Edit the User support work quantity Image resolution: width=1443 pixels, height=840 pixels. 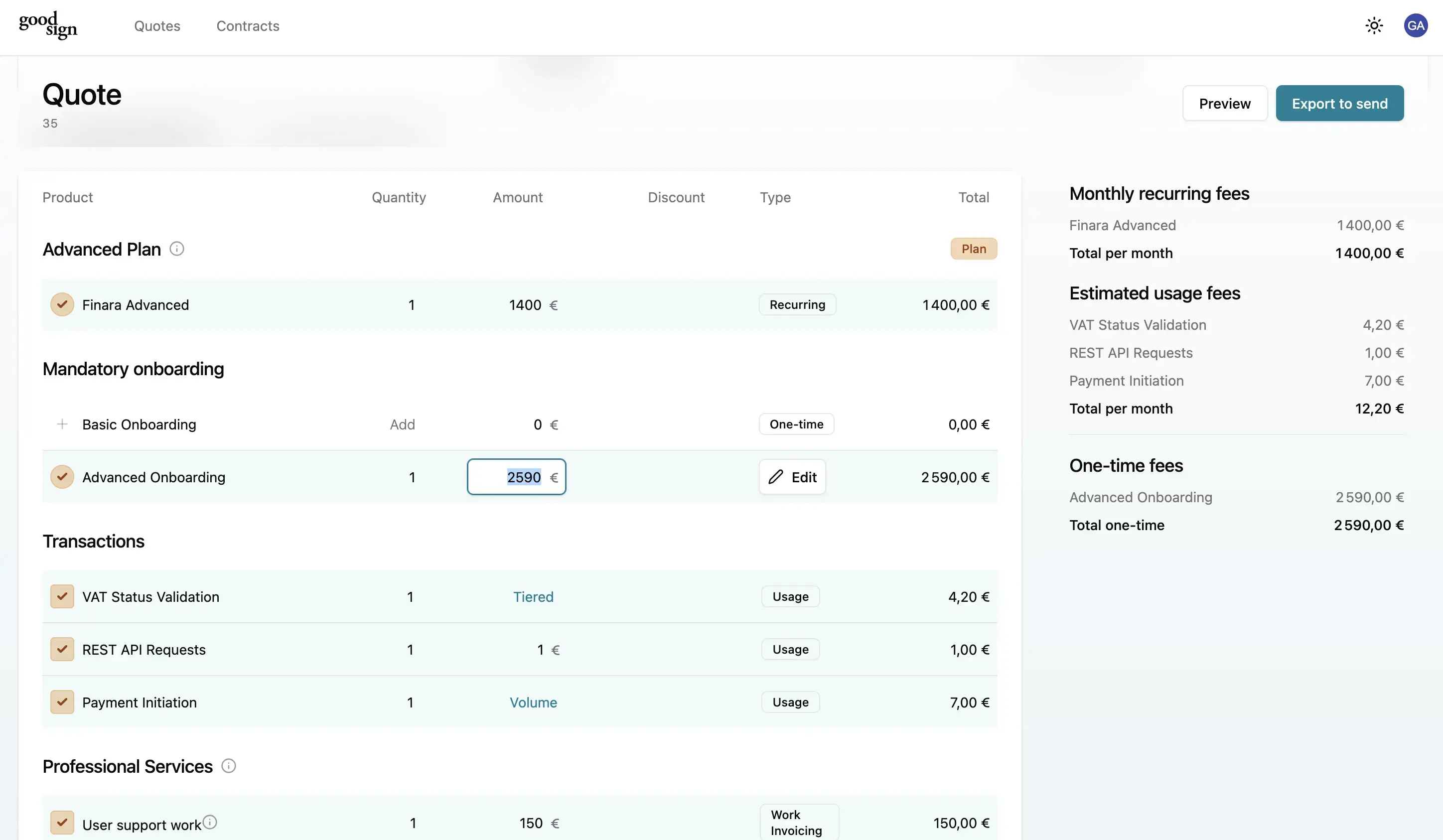(412, 824)
